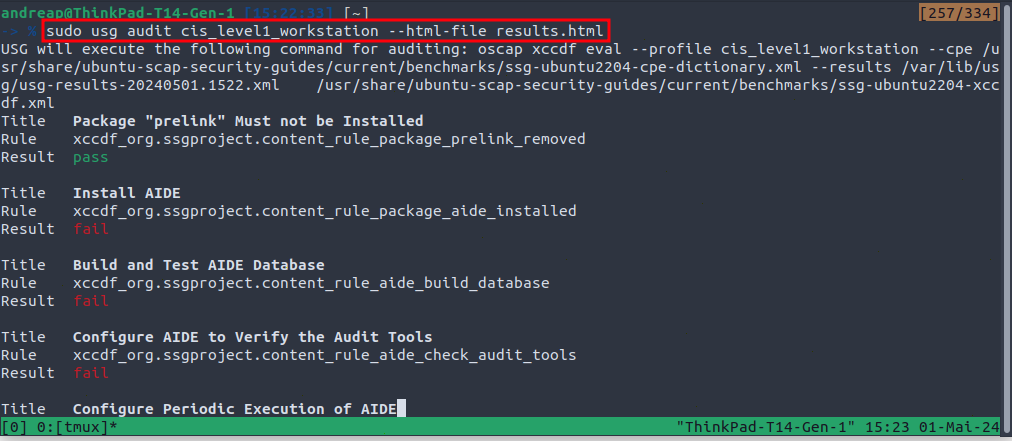Click the cursor after 'Configure Periodic Execution of AIDE'
This screenshot has height=441, width=1012.
[x=401, y=409]
